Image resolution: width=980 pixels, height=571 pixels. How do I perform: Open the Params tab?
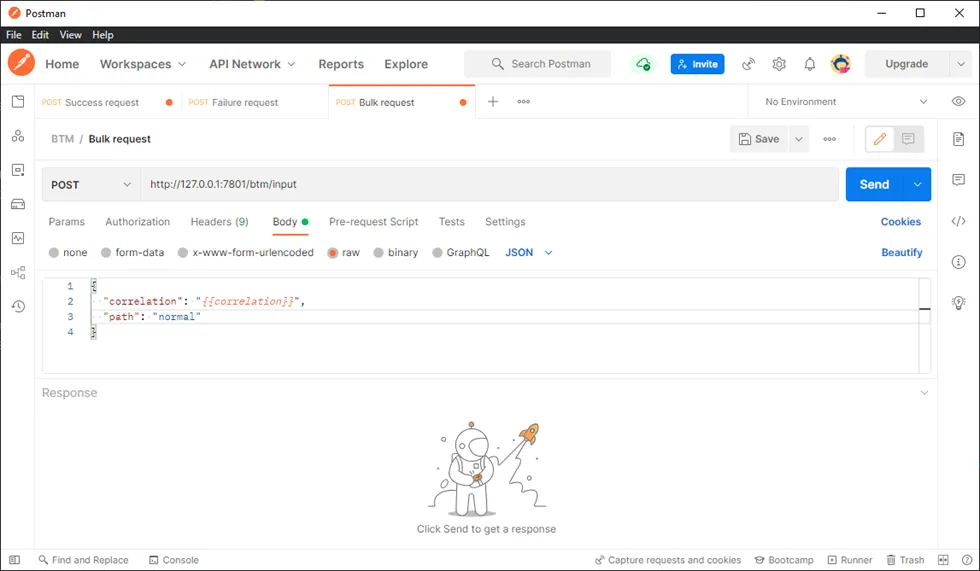coord(66,222)
